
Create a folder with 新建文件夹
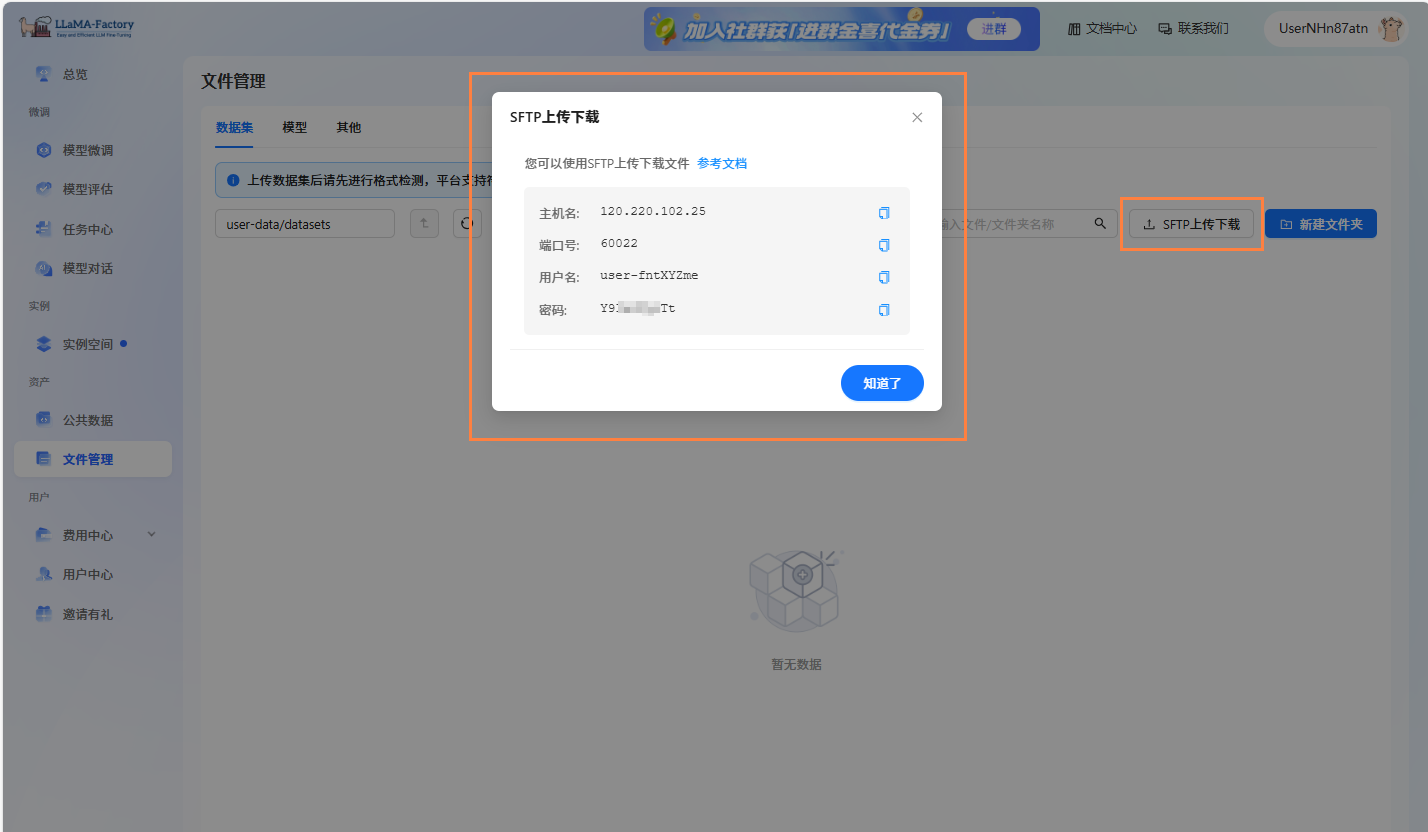(x=1320, y=224)
